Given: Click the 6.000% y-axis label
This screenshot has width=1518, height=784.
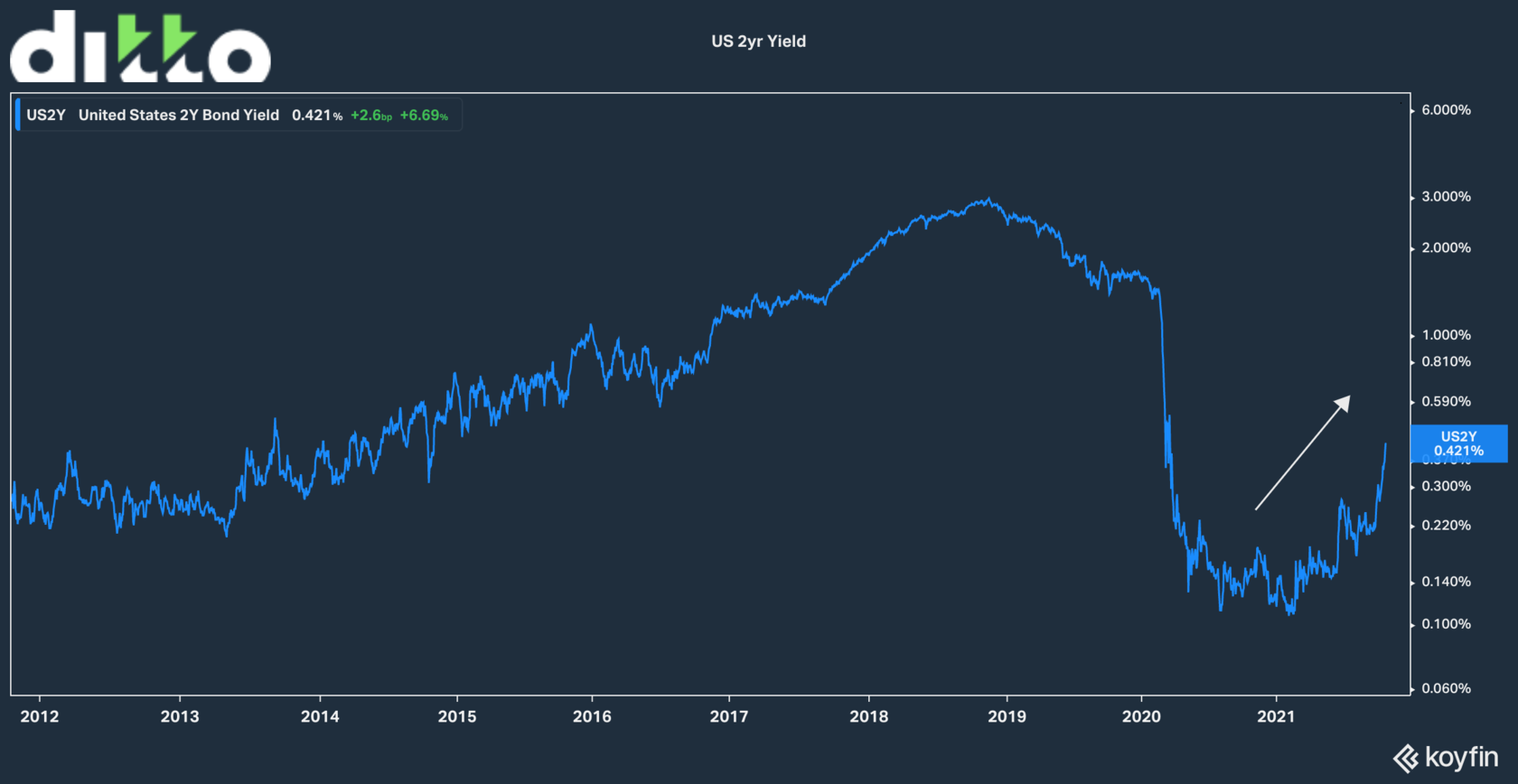Looking at the screenshot, I should tap(1446, 110).
